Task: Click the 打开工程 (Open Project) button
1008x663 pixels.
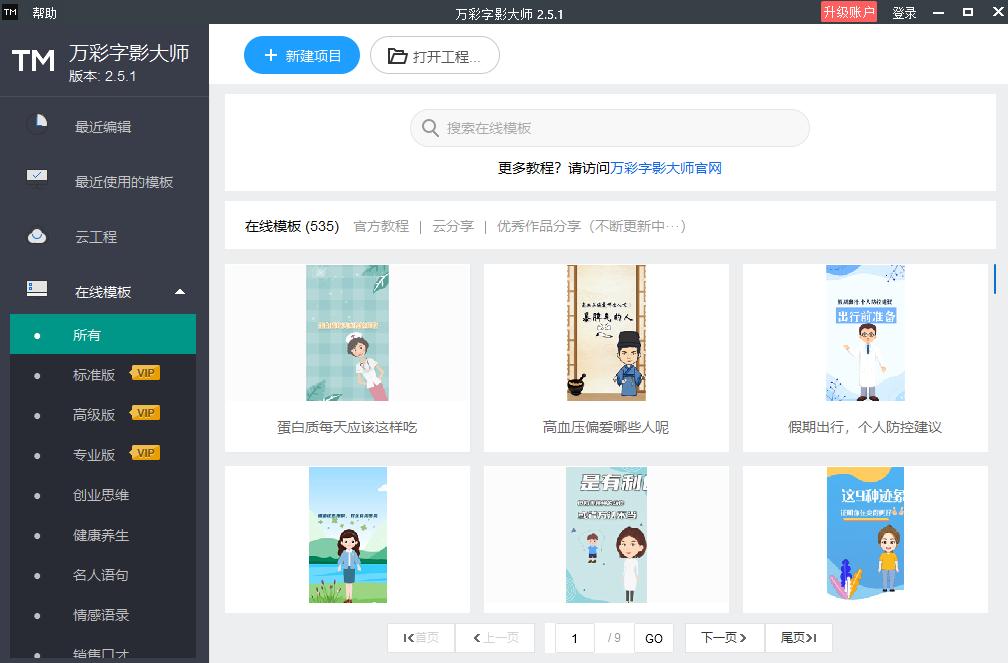Action: (x=435, y=56)
